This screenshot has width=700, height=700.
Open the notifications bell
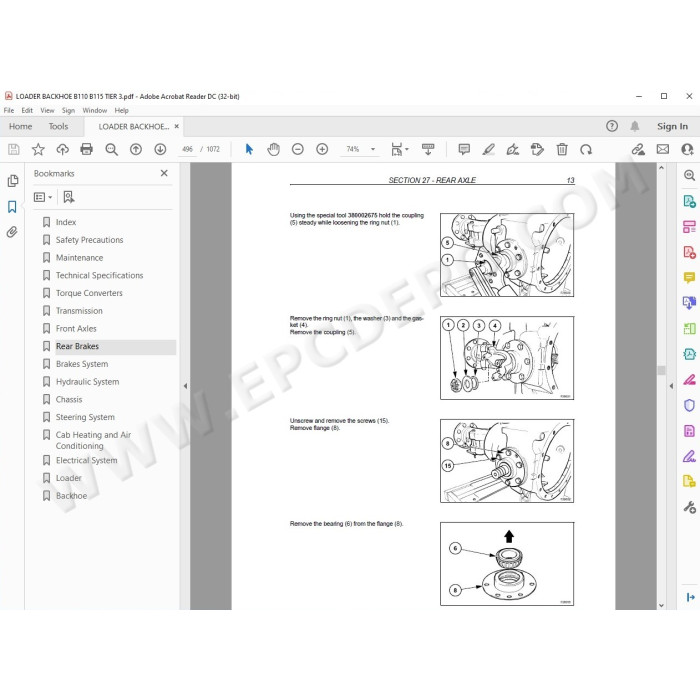pos(634,126)
